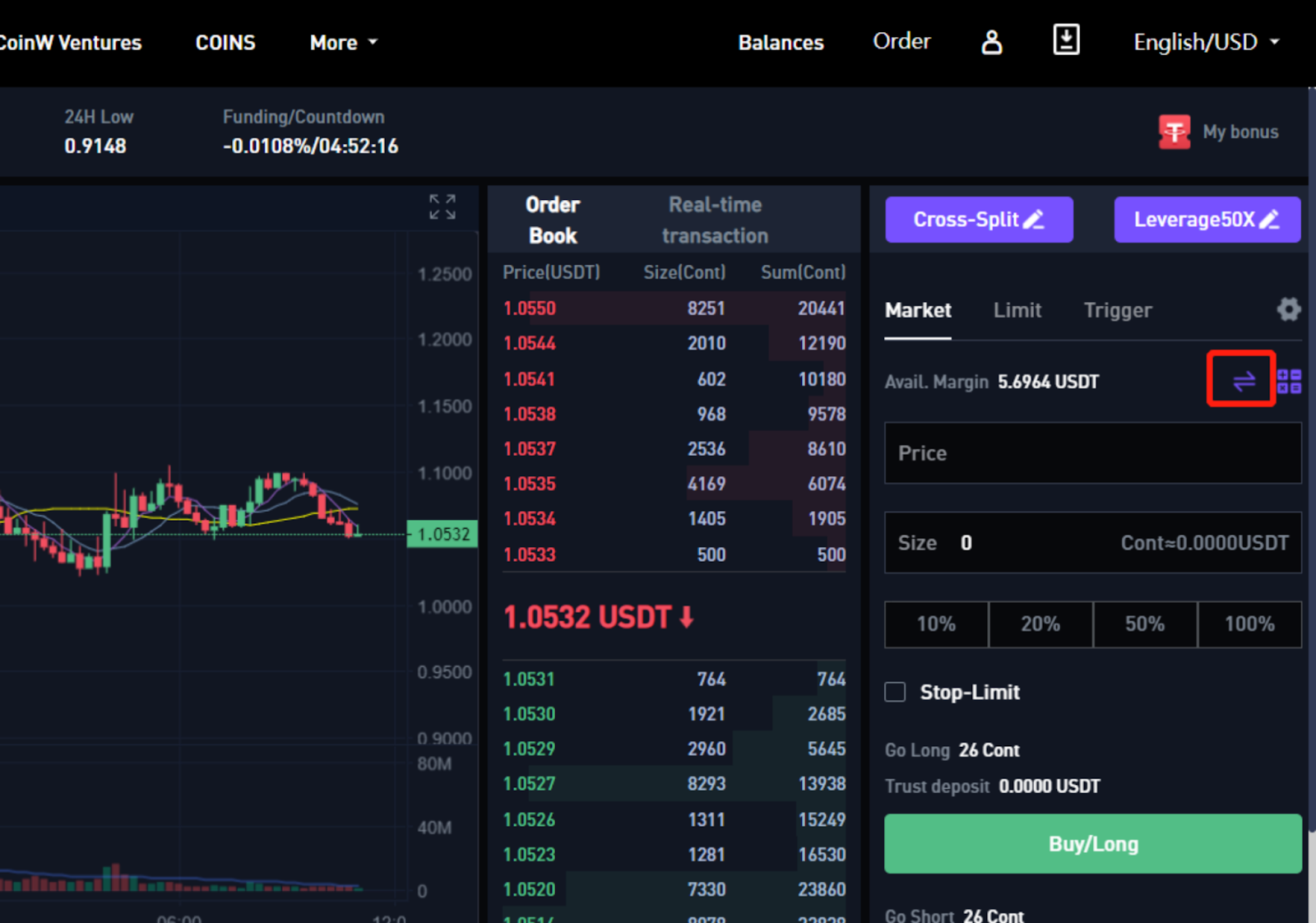Expand the chart to fullscreen
Viewport: 1316px width, 923px height.
click(x=443, y=206)
